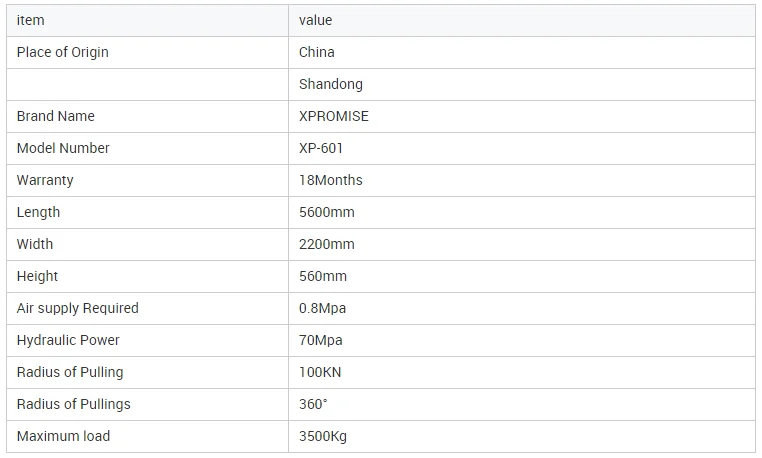Click the '3500Kg' maximum load value
This screenshot has height=458, width=762.
click(323, 436)
